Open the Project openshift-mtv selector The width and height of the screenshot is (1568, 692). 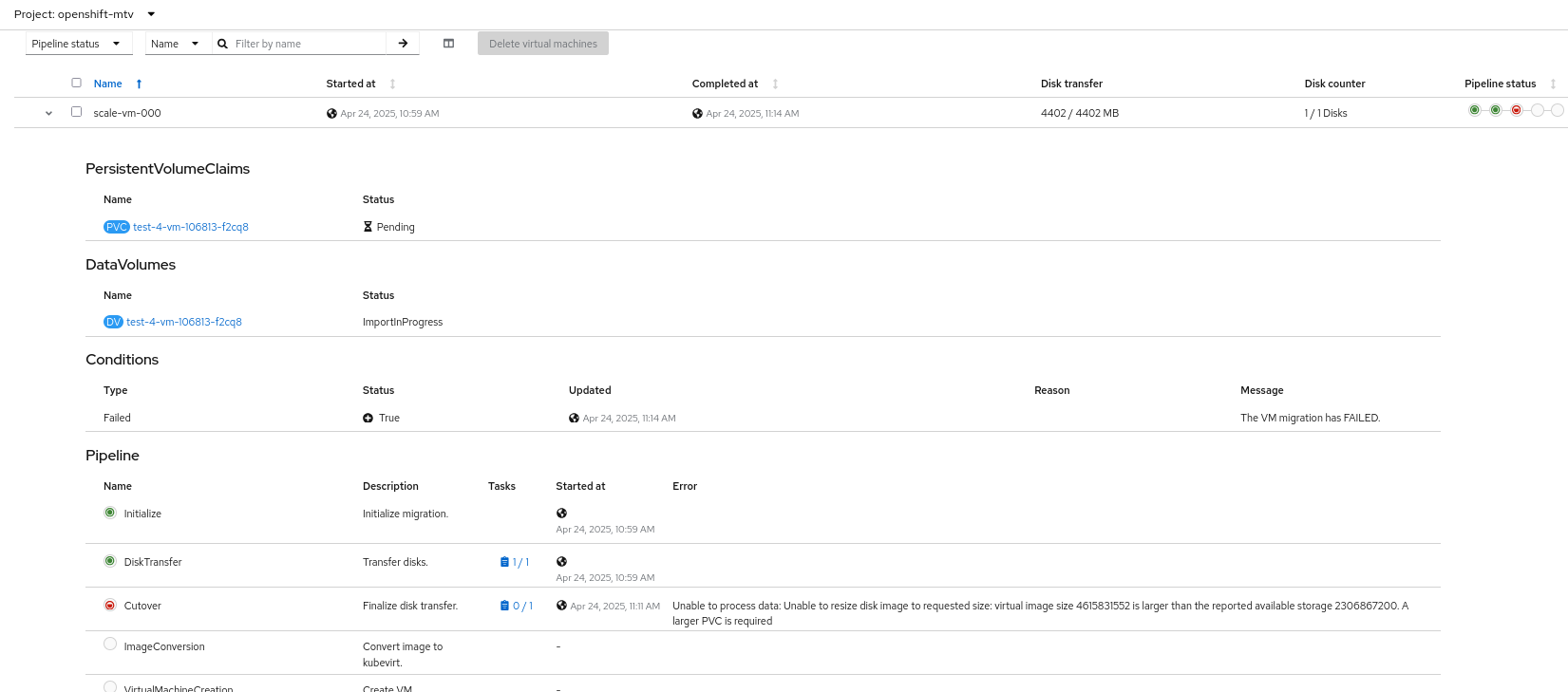click(85, 14)
